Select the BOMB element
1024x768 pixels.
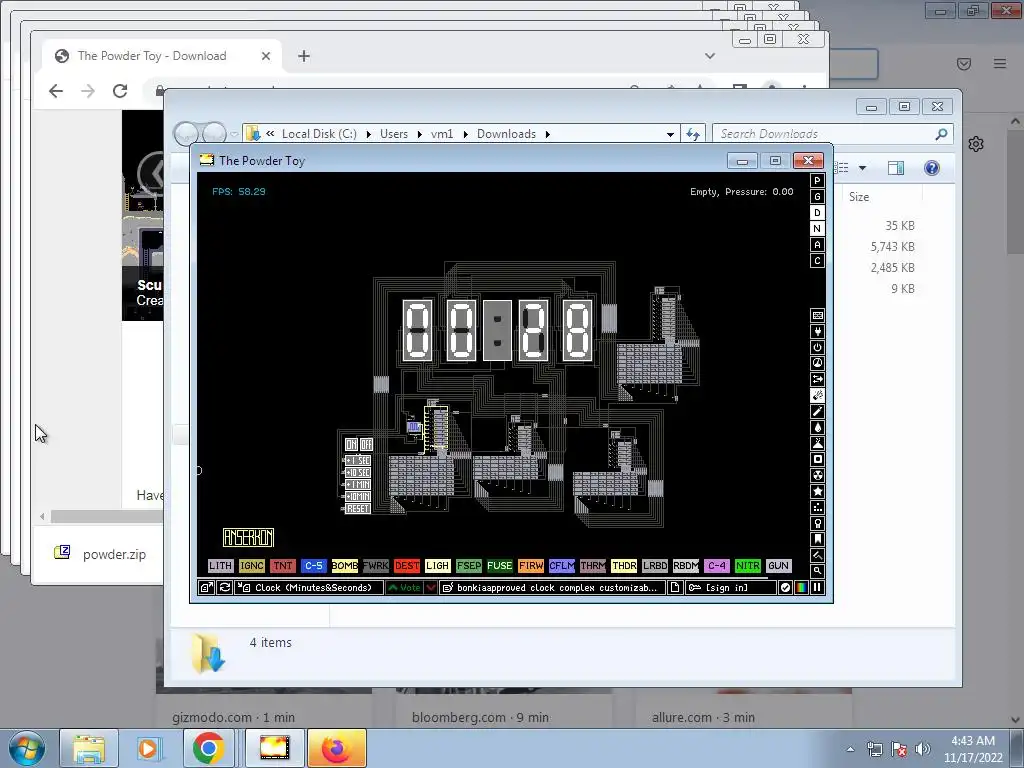(345, 566)
